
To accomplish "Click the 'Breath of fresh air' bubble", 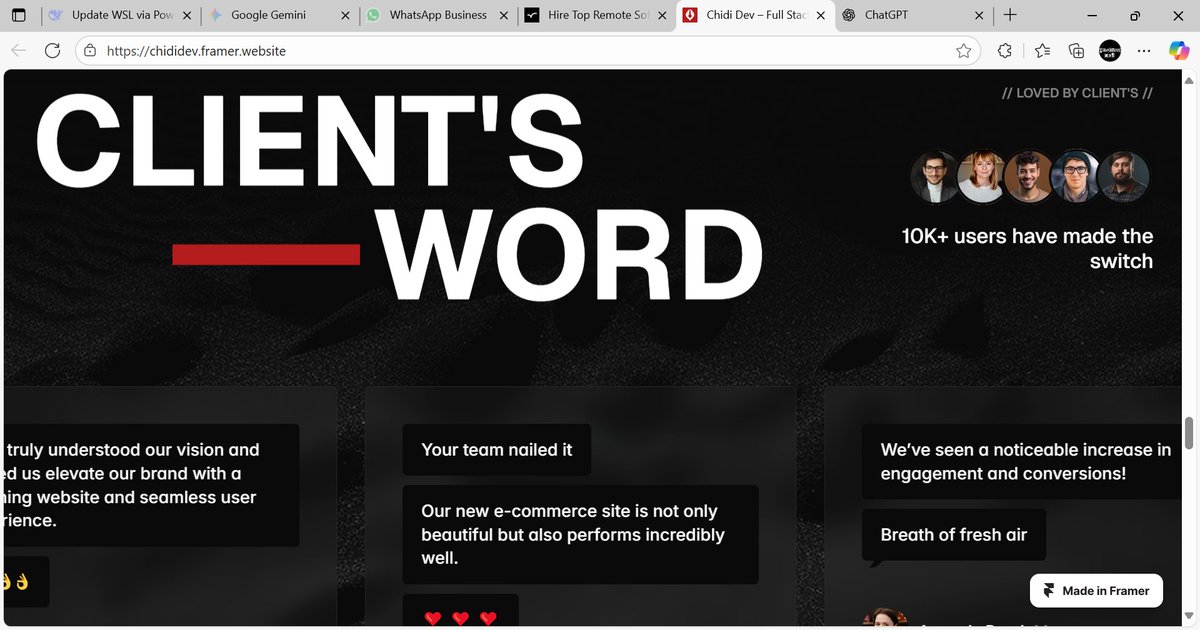I will click(x=954, y=535).
